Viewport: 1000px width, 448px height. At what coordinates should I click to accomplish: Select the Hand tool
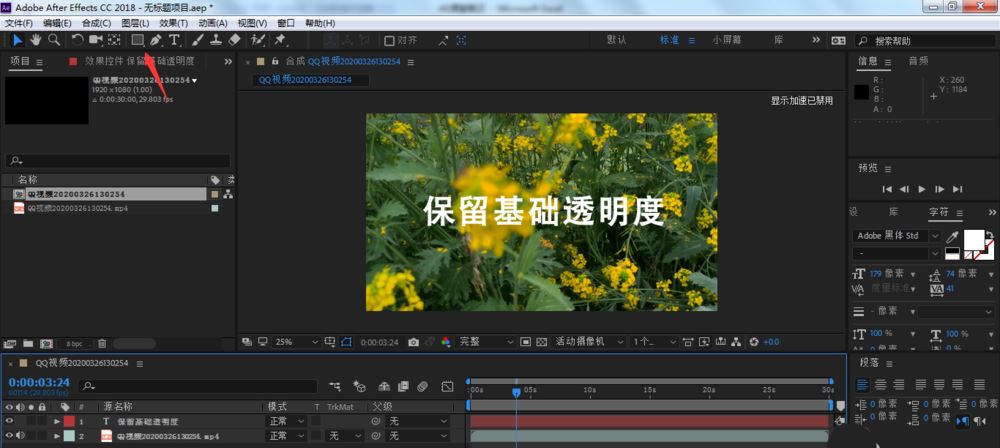pos(36,40)
